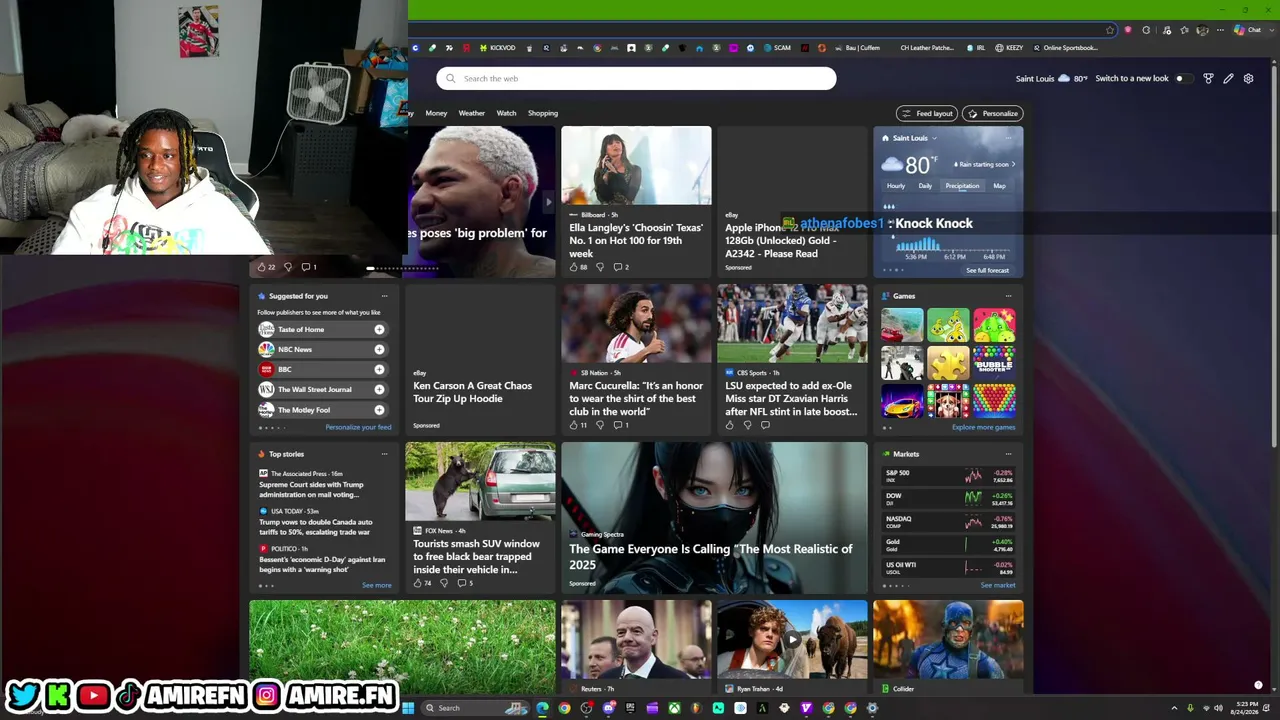Like the Ella Langley article
1280x720 pixels.
574,267
